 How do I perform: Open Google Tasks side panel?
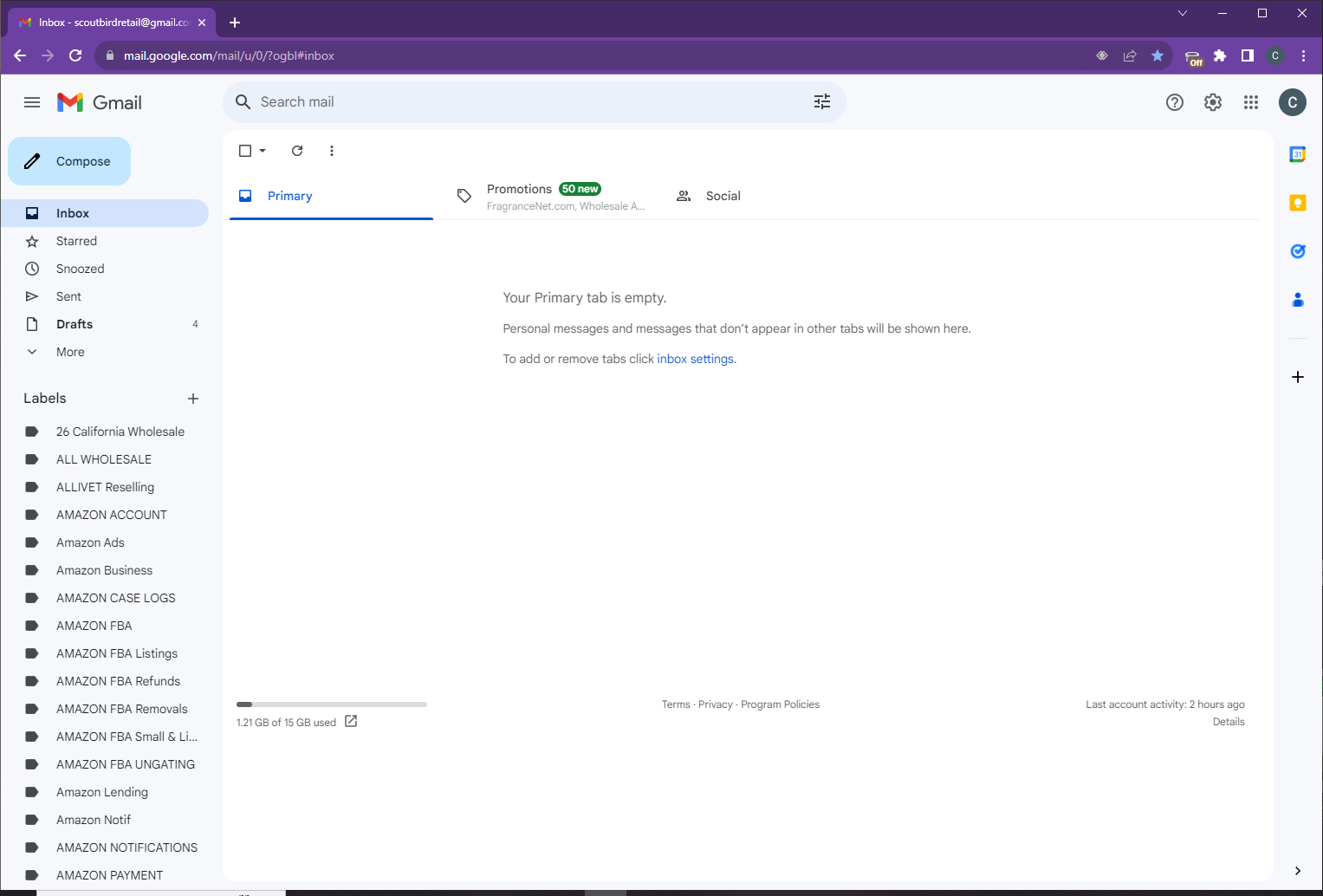pyautogui.click(x=1298, y=251)
